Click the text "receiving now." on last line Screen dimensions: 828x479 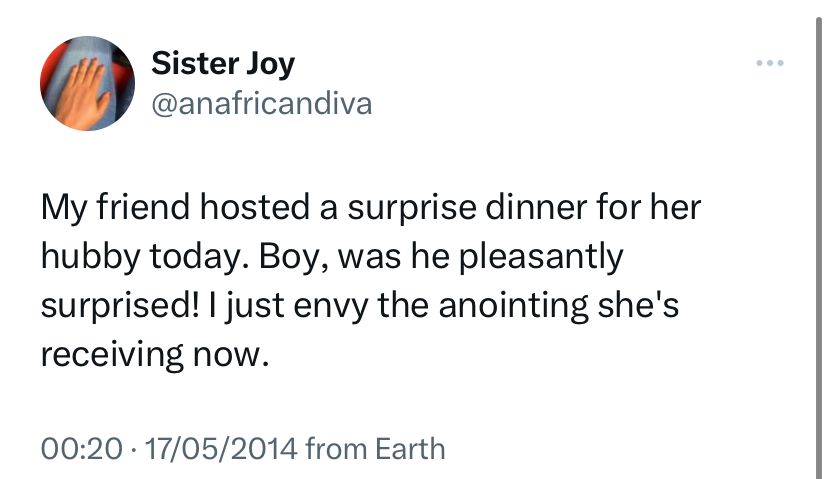[x=155, y=354]
